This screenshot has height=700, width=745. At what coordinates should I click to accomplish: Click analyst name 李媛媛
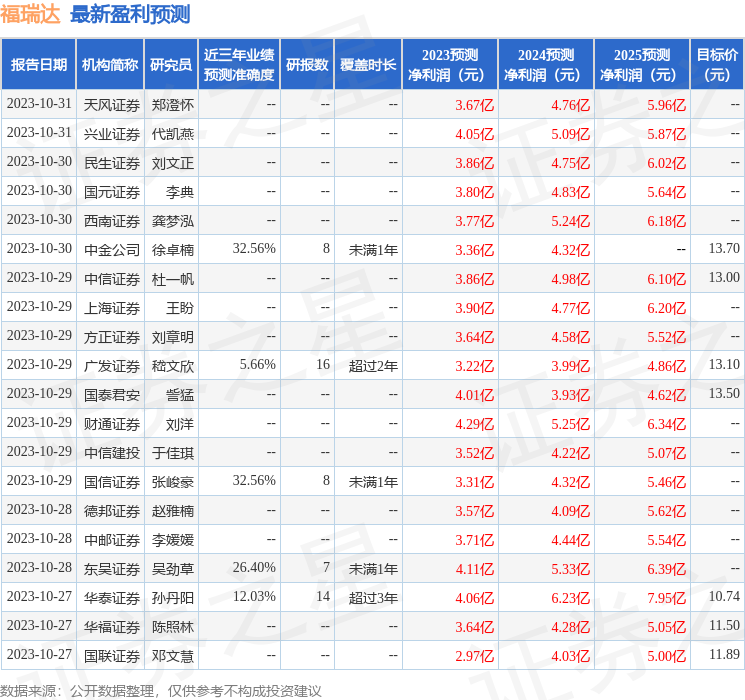click(172, 539)
